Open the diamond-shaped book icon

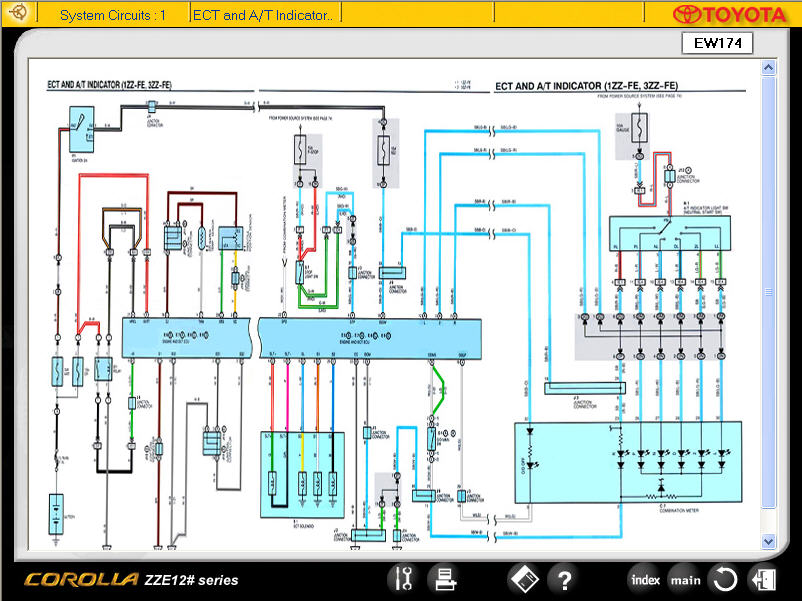click(x=523, y=579)
